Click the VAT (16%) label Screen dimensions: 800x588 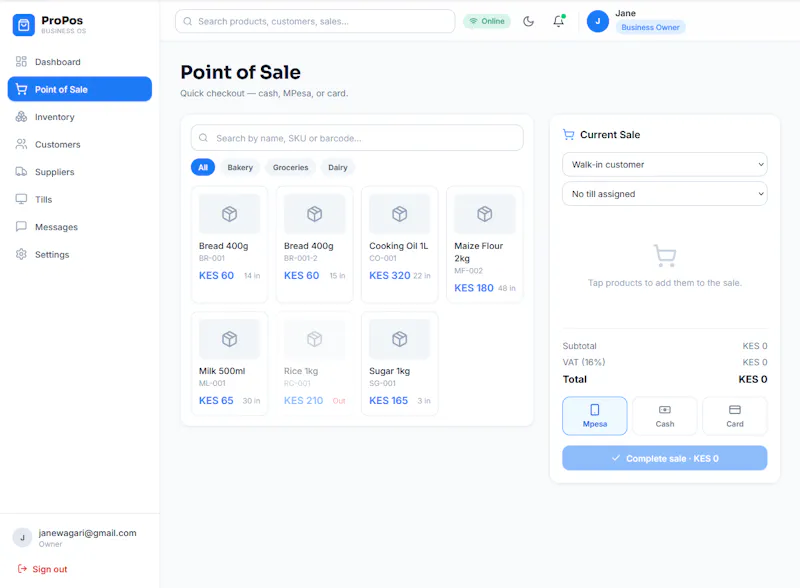(584, 362)
